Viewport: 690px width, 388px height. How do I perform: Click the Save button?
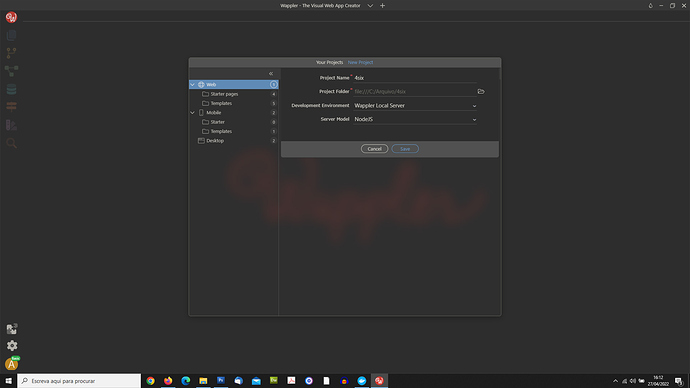405,149
